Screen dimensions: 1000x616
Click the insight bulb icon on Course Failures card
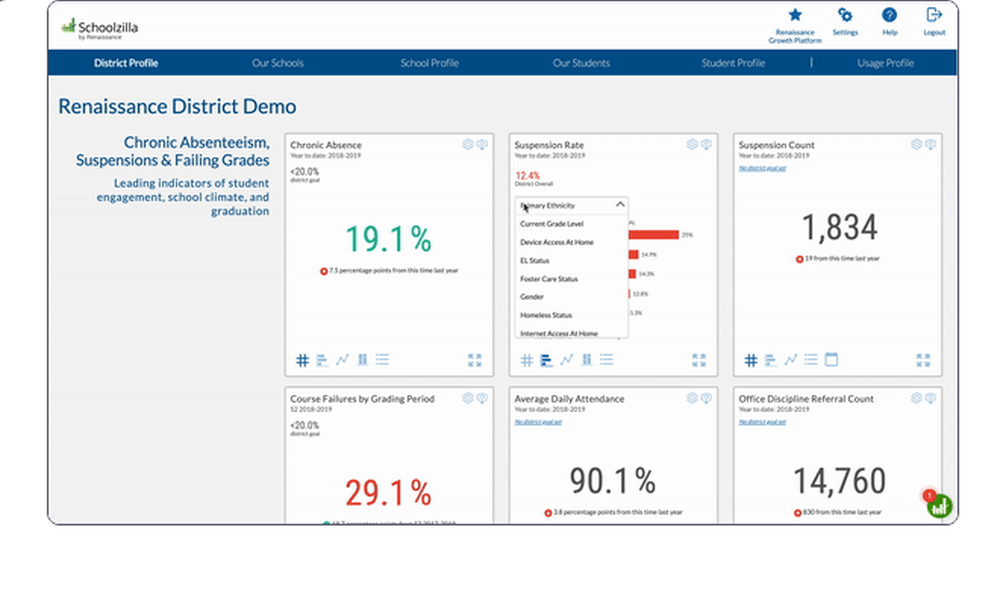(x=482, y=399)
